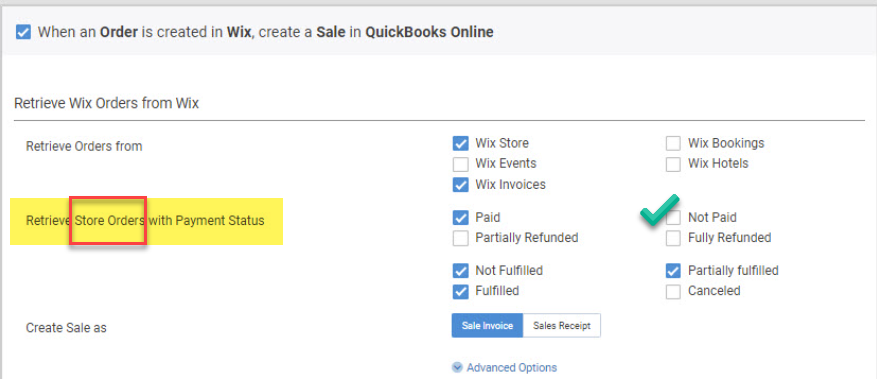Click the 'Retrieve Orders from' label
The image size is (877, 392).
pyautogui.click(x=84, y=147)
